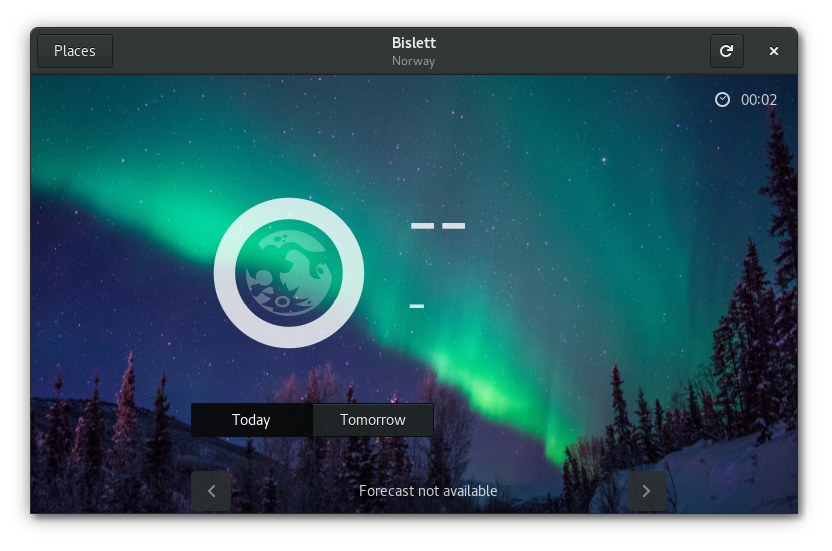Click the Norway subtitle
The width and height of the screenshot is (832, 551).
(x=414, y=61)
